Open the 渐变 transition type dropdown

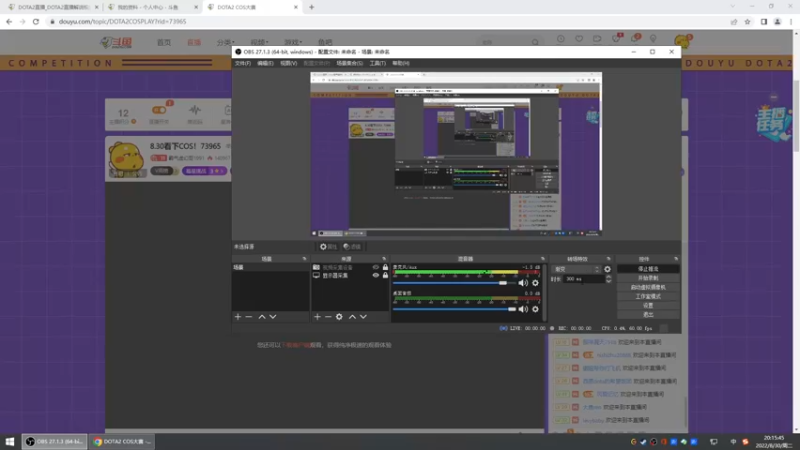[x=577, y=269]
